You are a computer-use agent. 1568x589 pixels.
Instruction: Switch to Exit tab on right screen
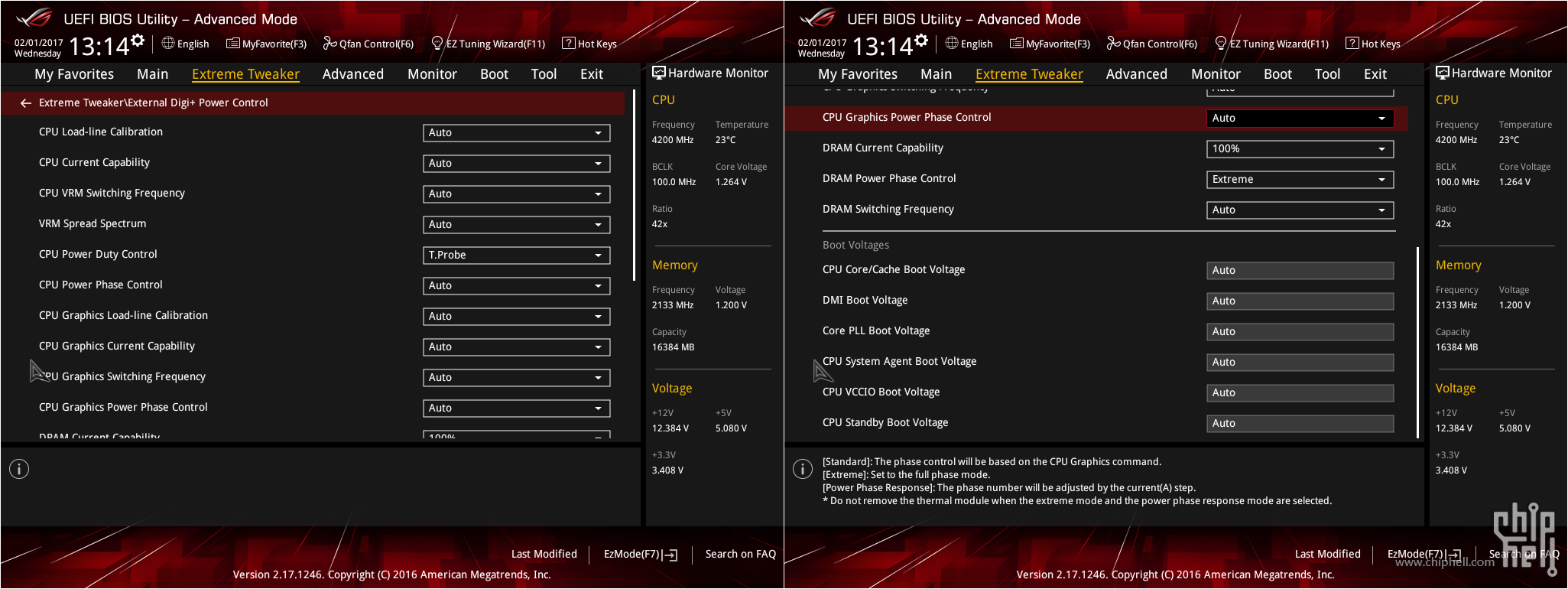point(1375,74)
